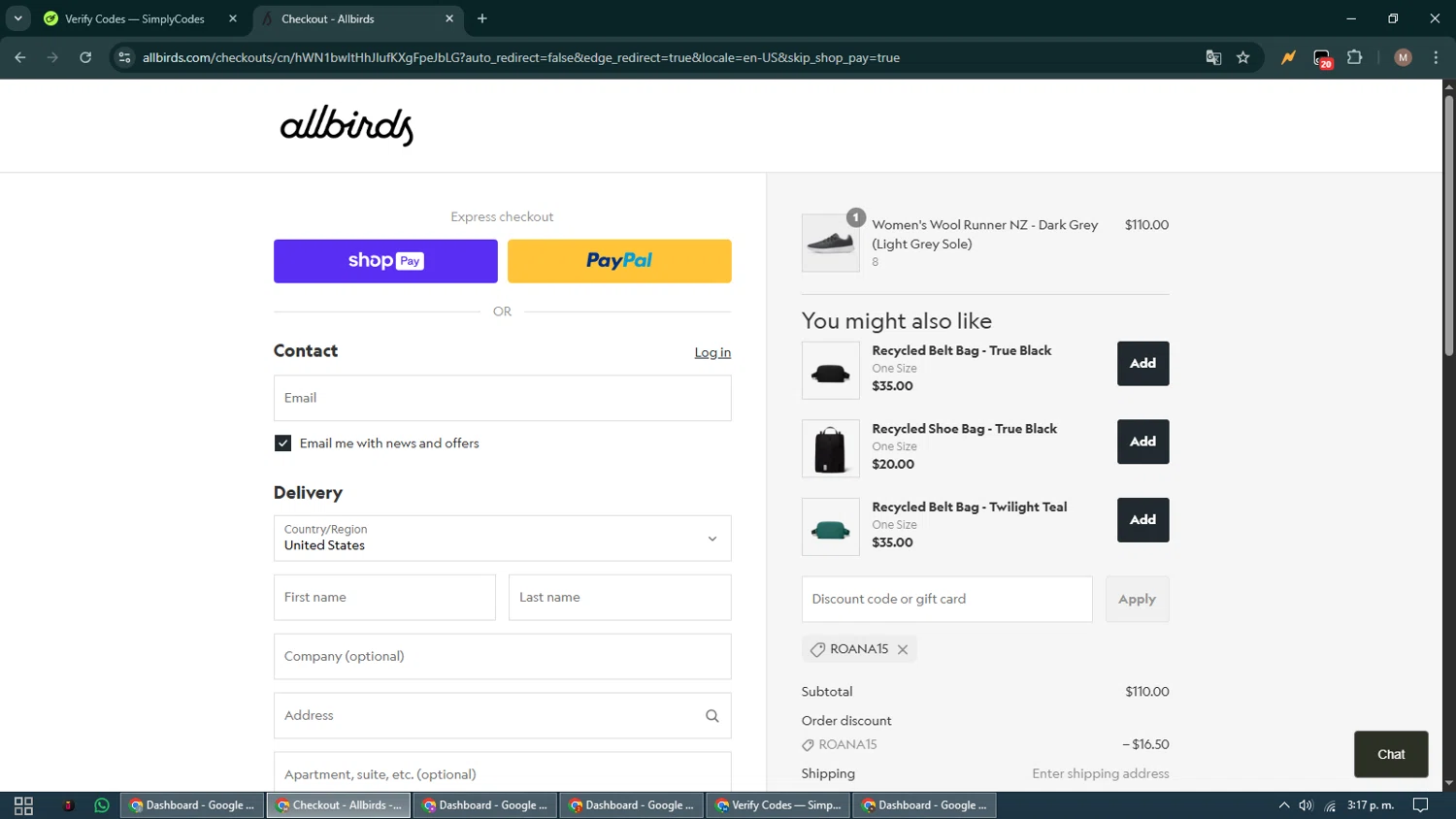Remove the ROANA15 discount code

click(x=903, y=649)
